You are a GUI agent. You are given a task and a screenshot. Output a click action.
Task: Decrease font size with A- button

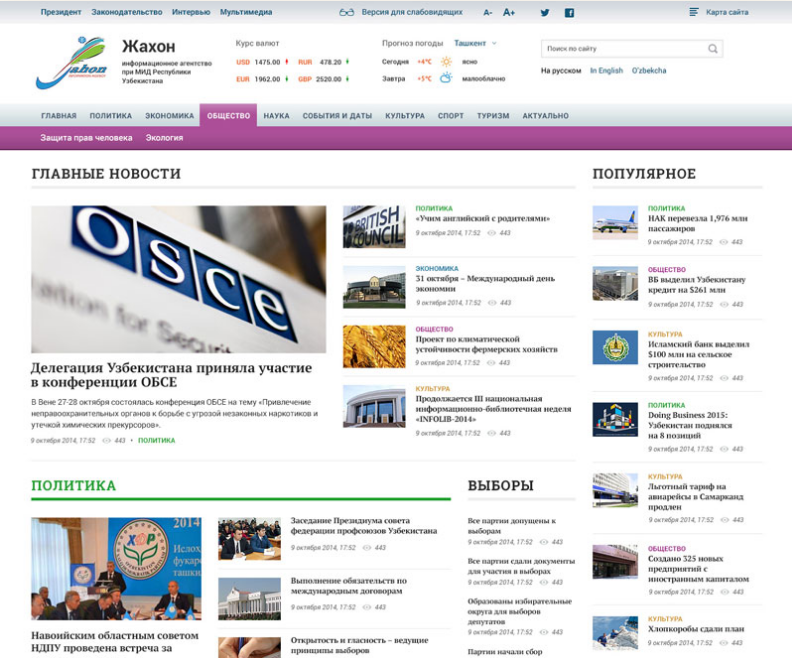[x=487, y=13]
